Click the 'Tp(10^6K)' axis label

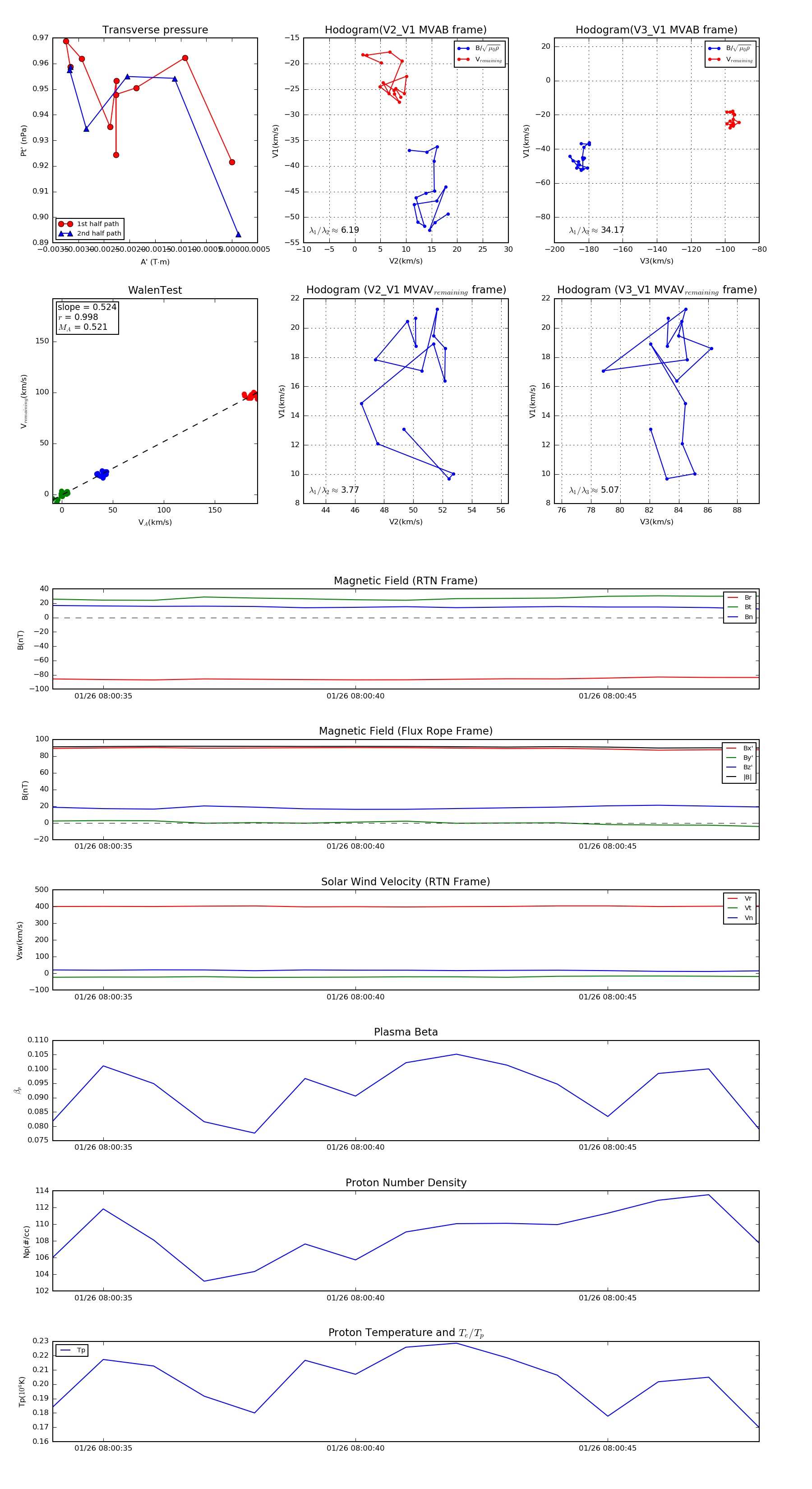pos(22,1392)
